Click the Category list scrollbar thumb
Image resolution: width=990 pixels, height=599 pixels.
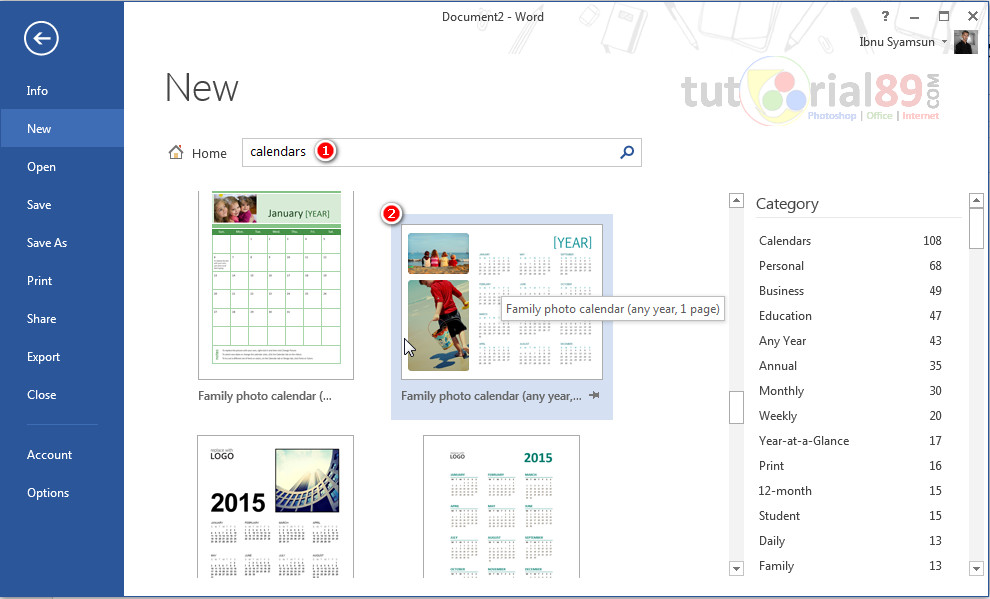pyautogui.click(x=976, y=228)
